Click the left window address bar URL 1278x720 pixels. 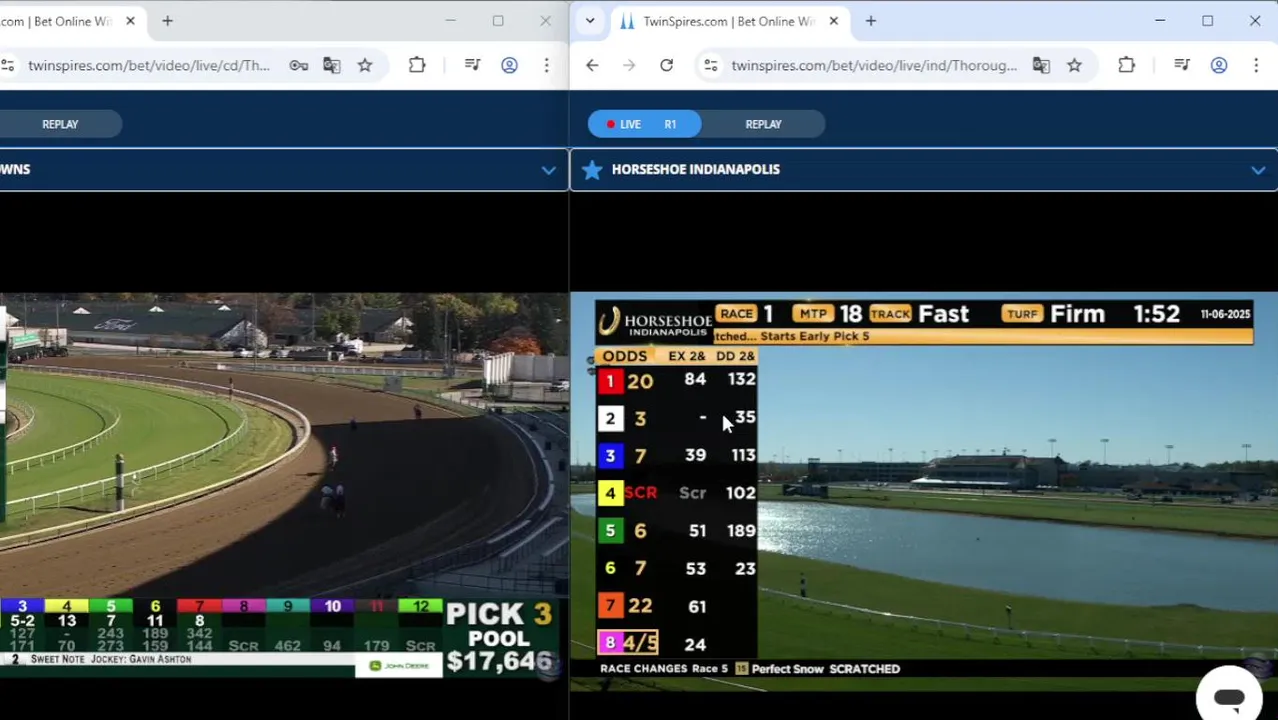click(x=149, y=65)
